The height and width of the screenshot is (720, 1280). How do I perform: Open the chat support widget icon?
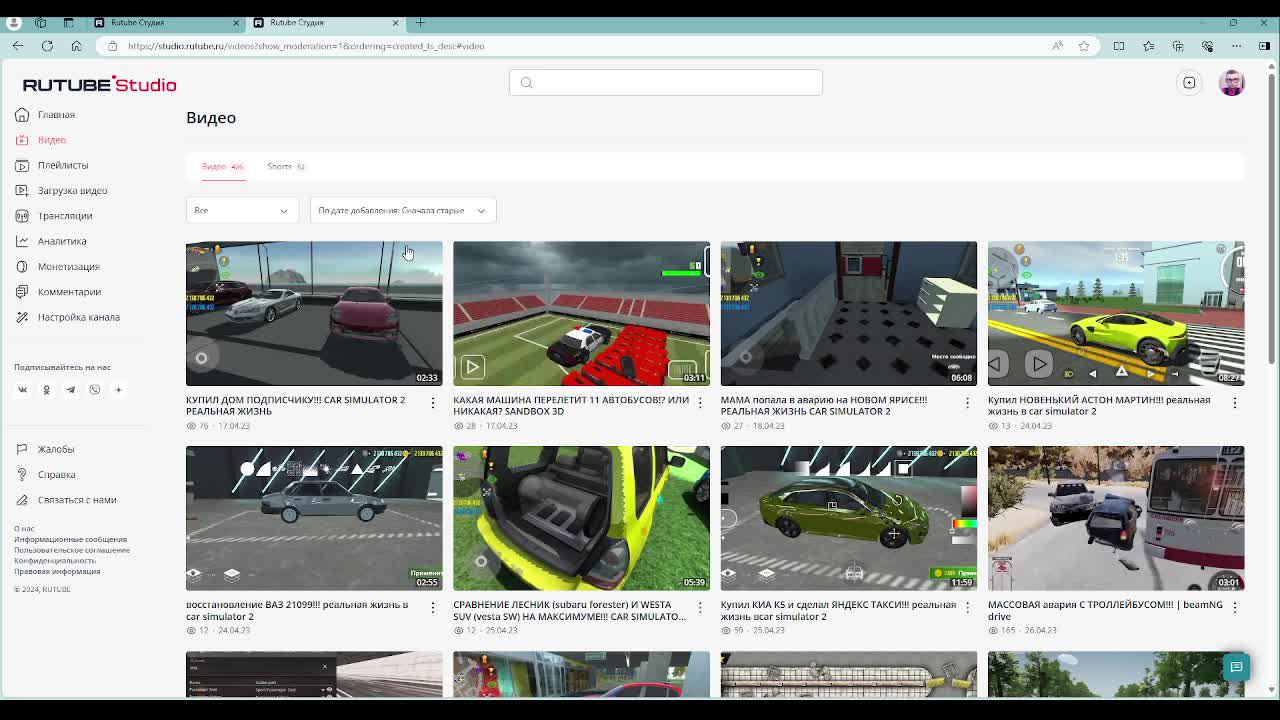pos(1236,667)
